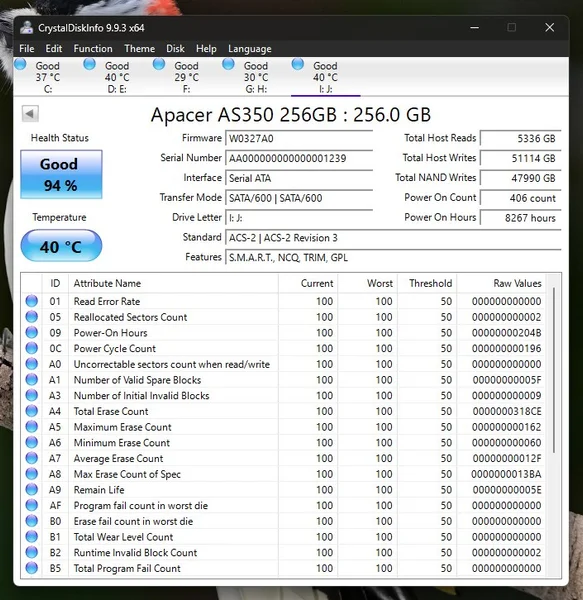Click Total NAND Writes value 47990 GB

521,178
